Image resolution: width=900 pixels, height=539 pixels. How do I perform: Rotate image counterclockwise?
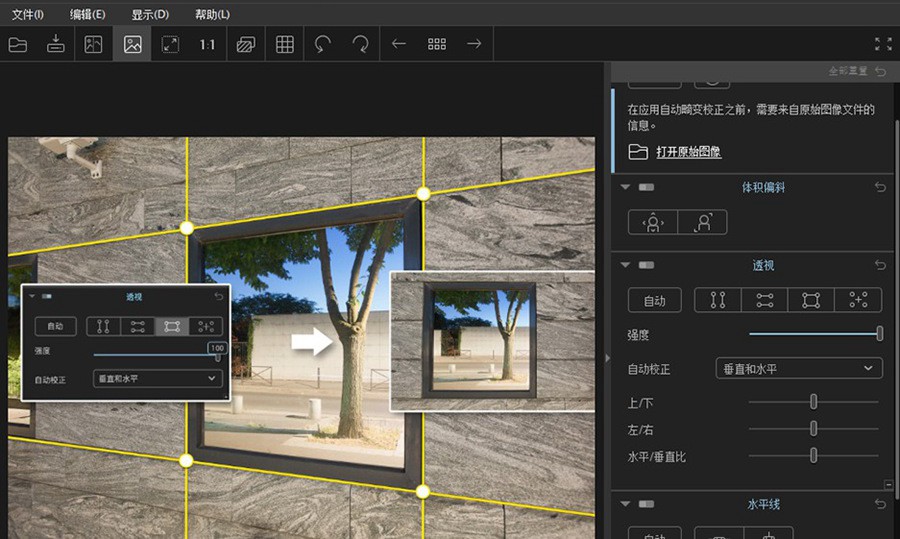323,44
